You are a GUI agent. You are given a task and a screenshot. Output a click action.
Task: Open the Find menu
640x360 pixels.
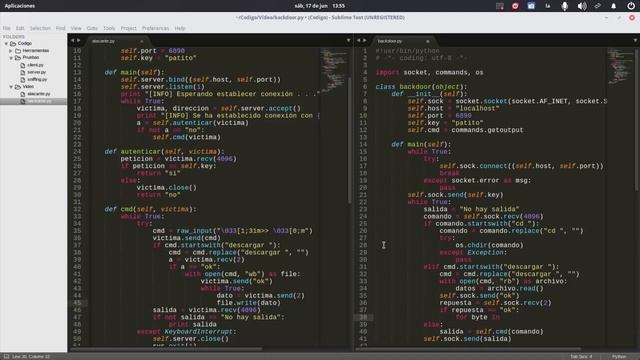(x=60, y=28)
